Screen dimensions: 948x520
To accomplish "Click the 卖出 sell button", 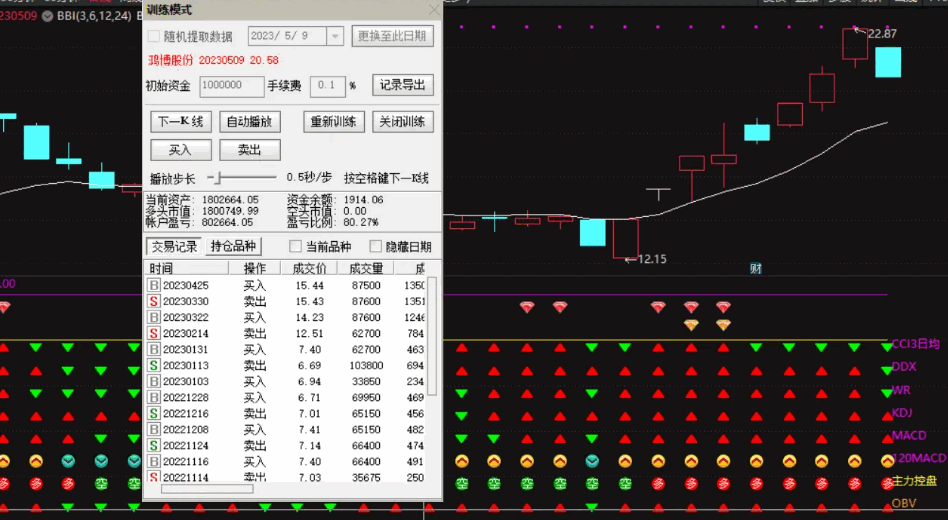I will [250, 149].
